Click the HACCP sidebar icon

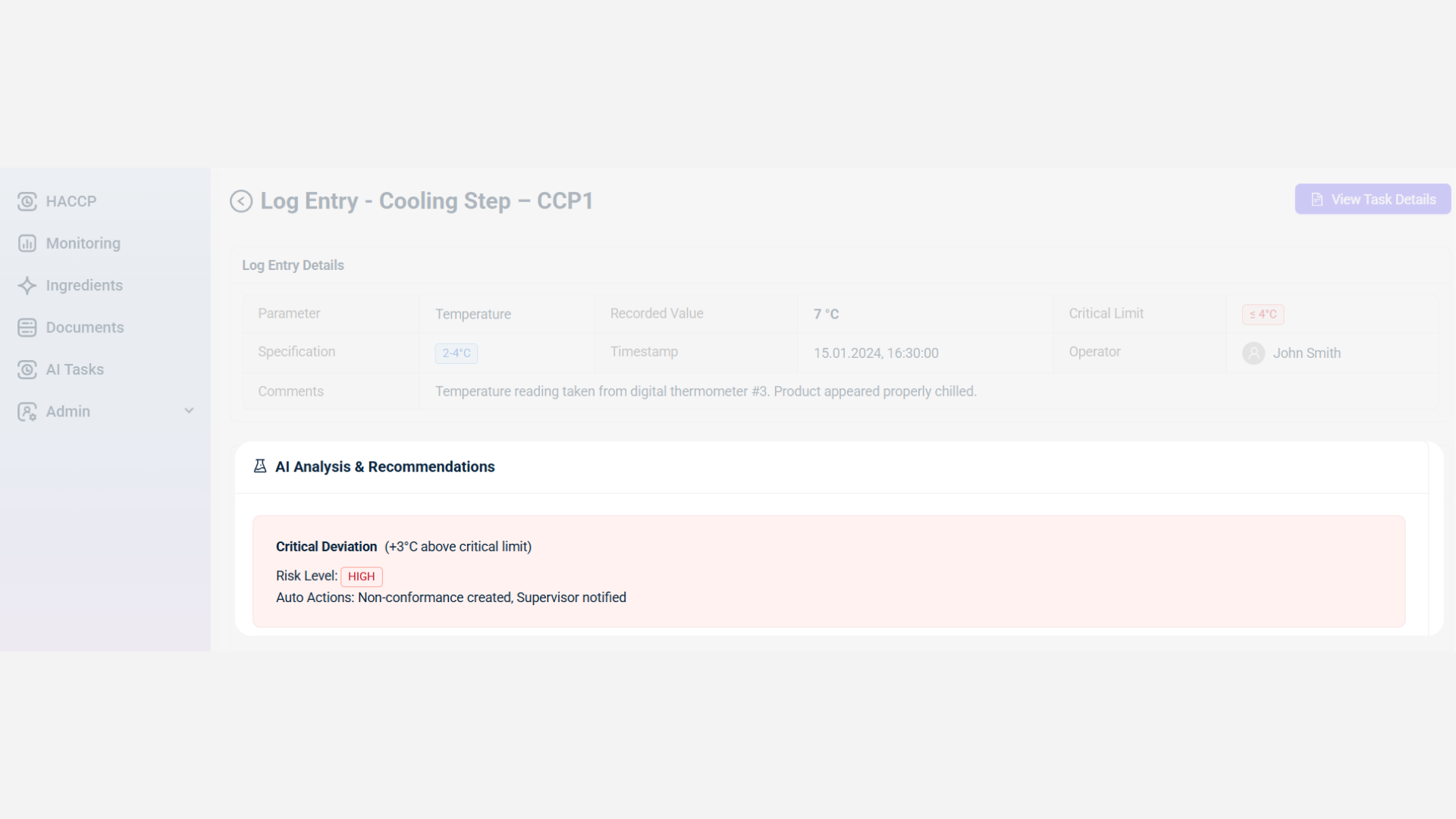(x=27, y=202)
